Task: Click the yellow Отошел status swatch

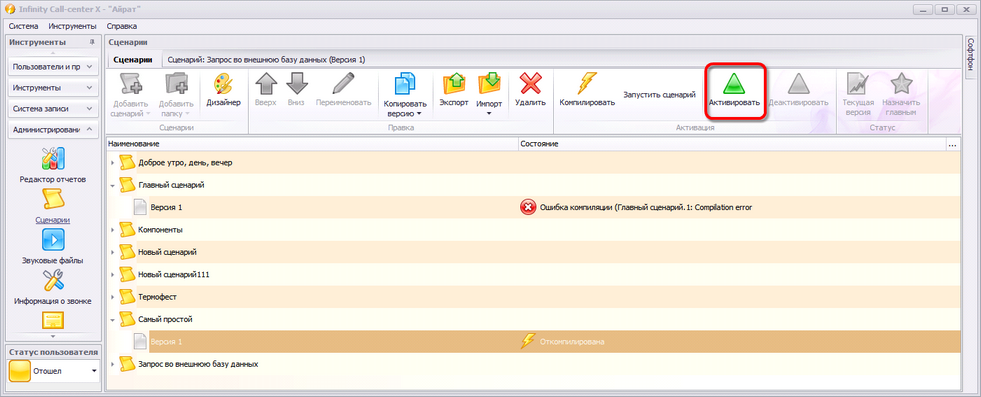Action: (x=20, y=371)
